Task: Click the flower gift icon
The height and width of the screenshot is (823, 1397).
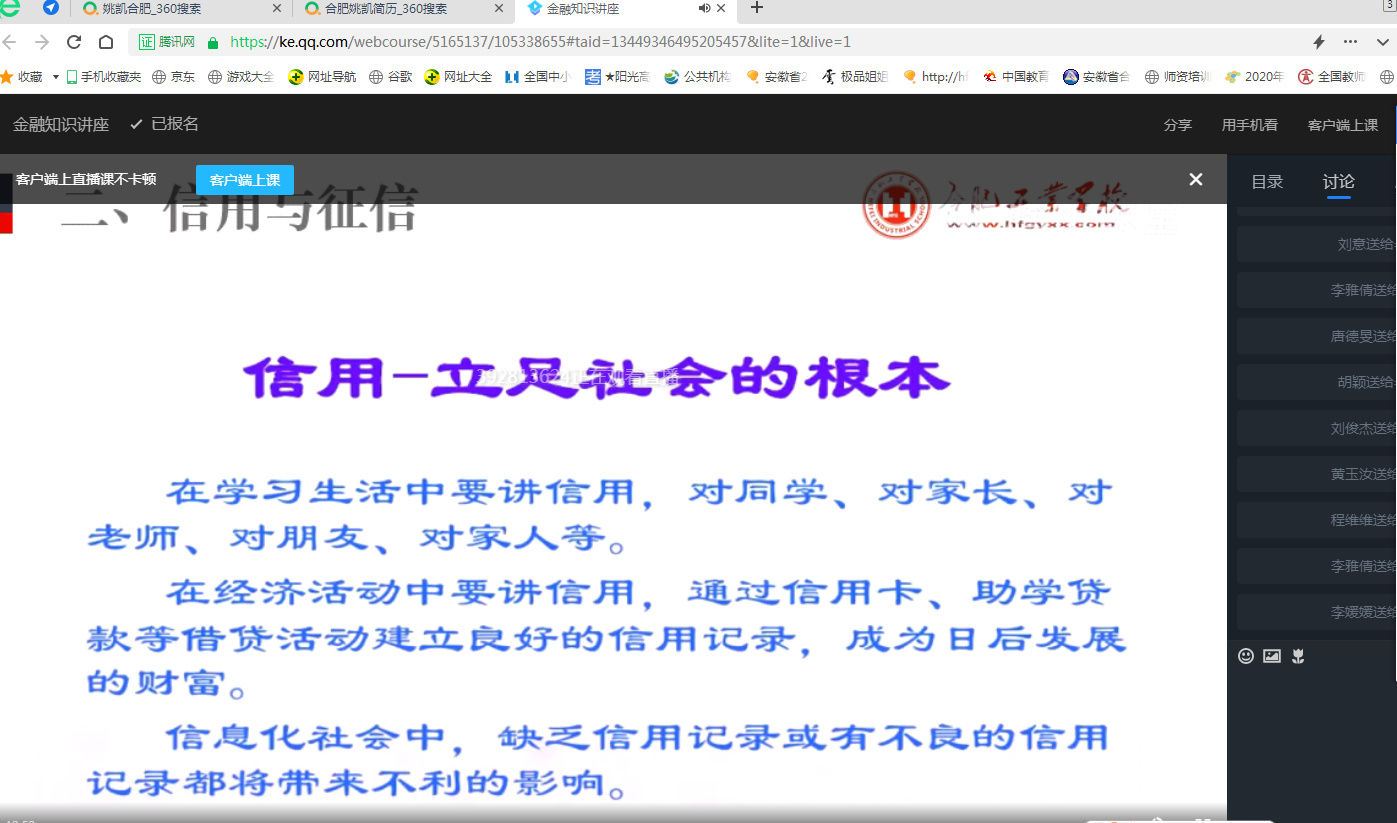Action: coord(1298,656)
